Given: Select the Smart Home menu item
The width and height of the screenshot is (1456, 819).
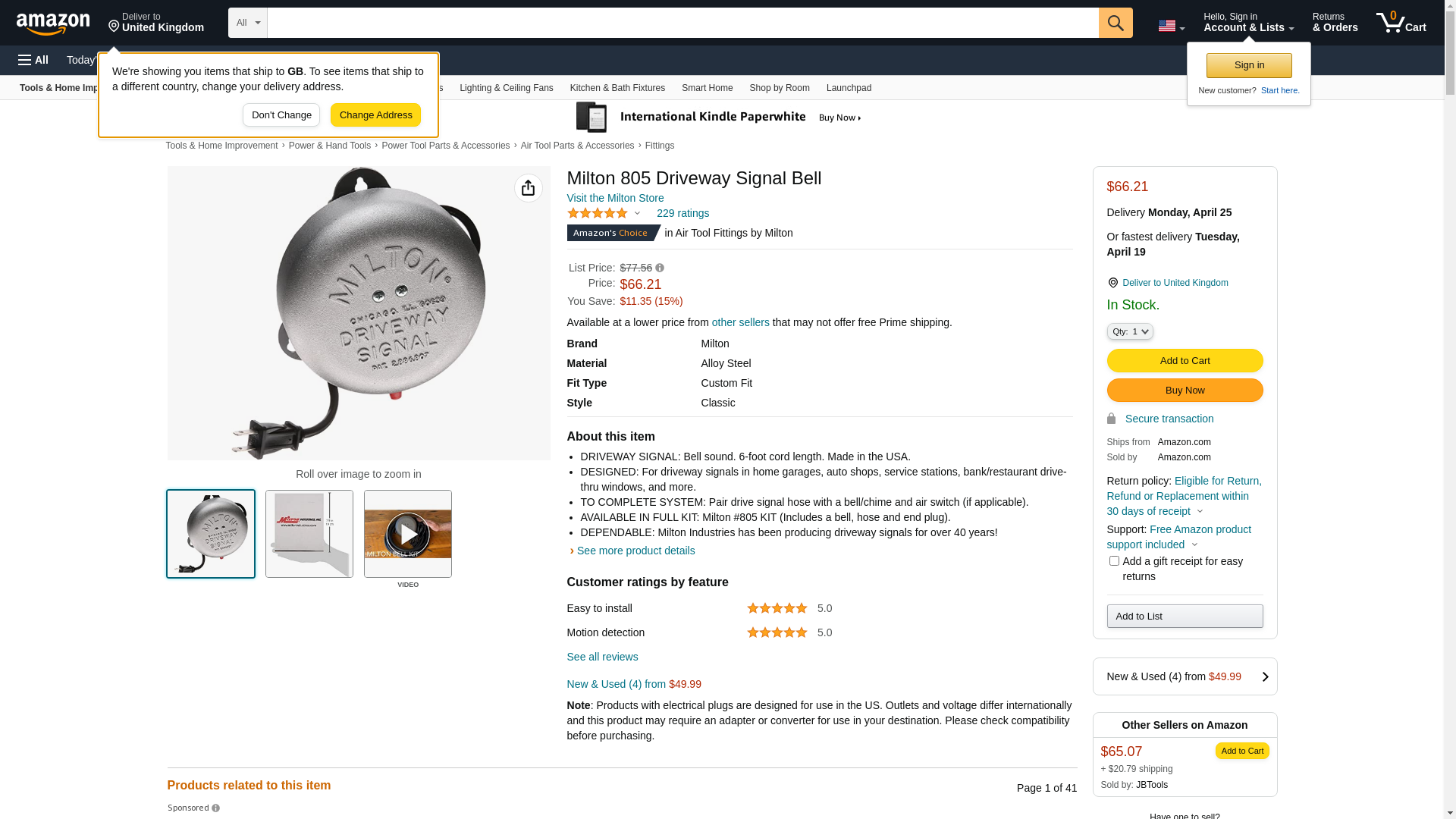Looking at the screenshot, I should coord(707,88).
